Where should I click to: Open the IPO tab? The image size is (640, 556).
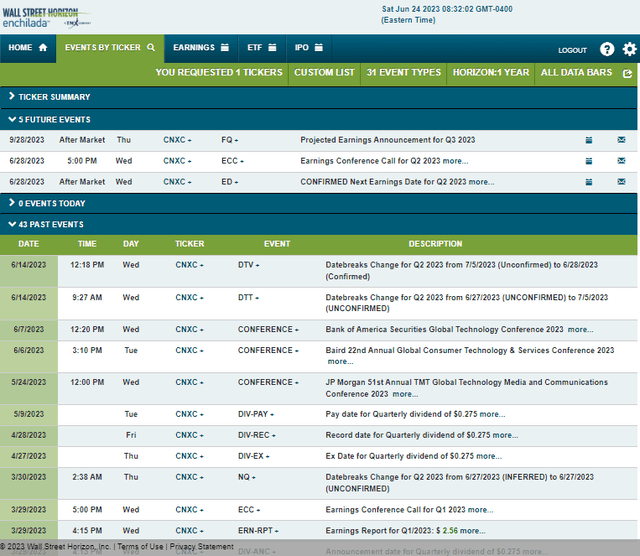tap(309, 48)
